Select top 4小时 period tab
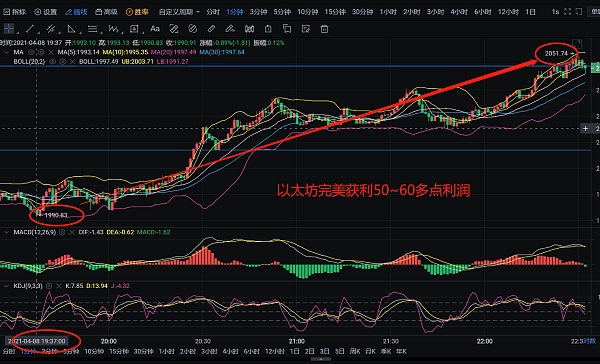The image size is (600, 364). (x=459, y=12)
